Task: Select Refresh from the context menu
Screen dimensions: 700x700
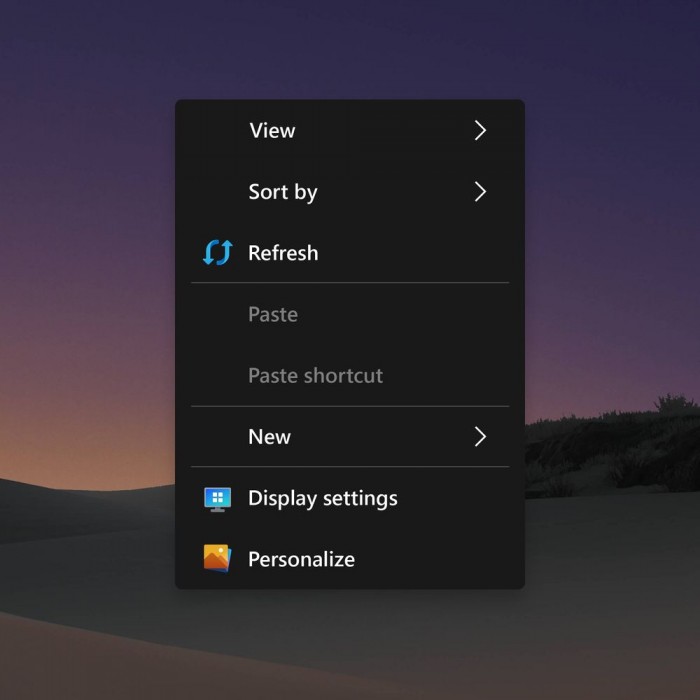Action: [350, 253]
